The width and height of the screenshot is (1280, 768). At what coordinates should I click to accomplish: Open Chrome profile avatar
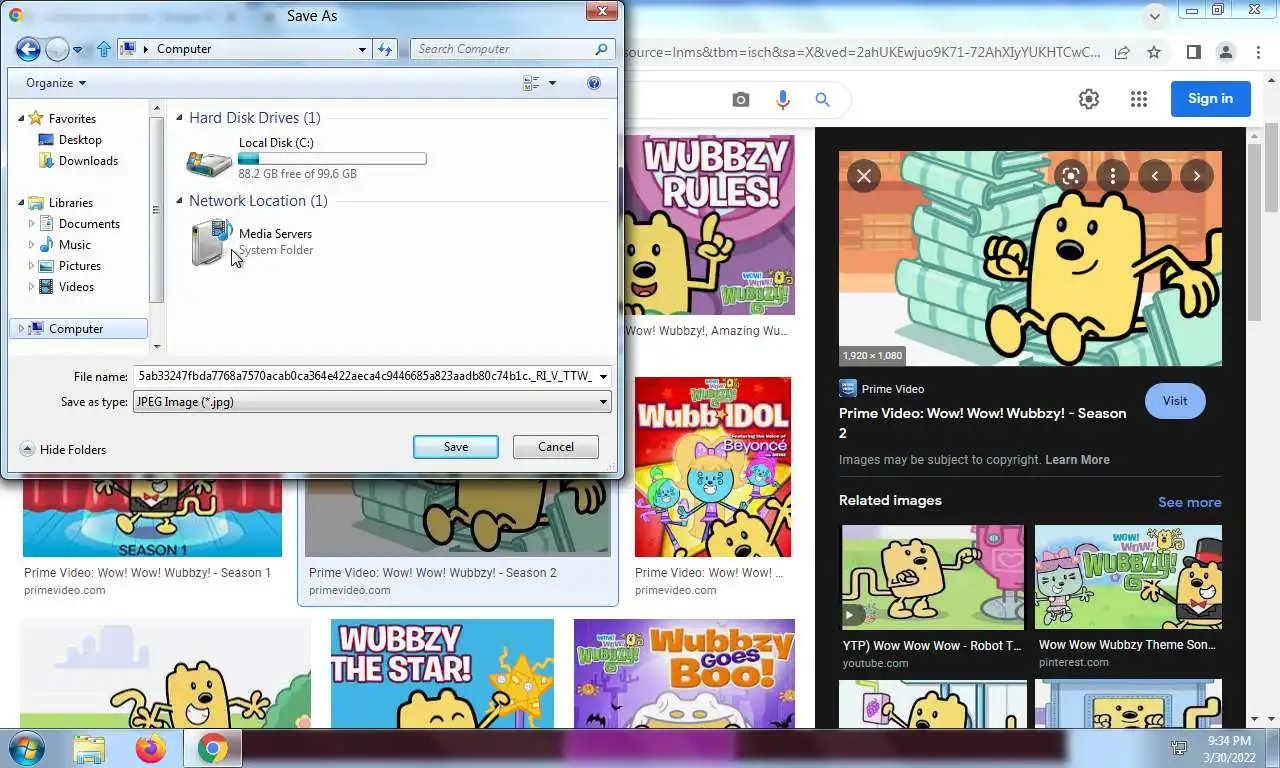1225,52
